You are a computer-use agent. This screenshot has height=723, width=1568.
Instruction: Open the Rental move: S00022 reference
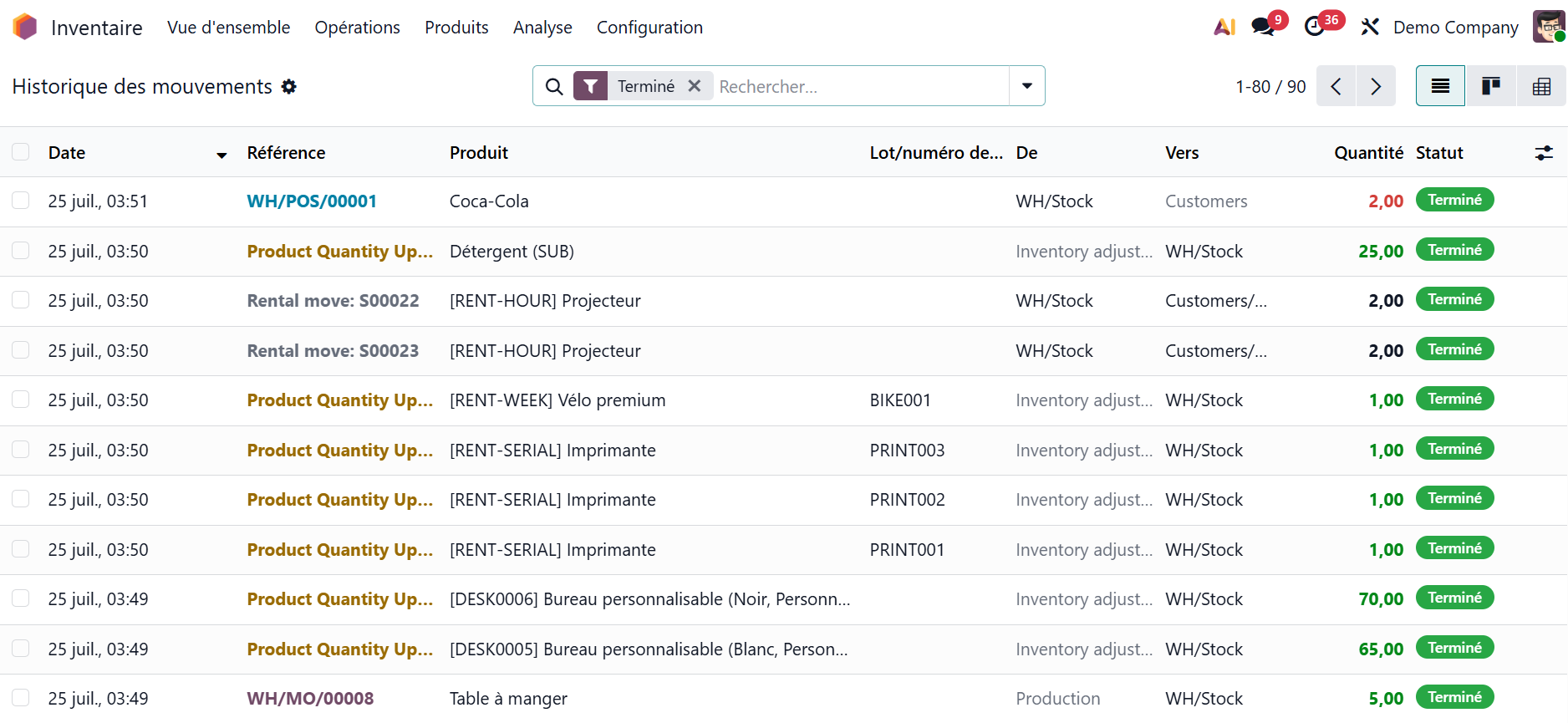333,301
